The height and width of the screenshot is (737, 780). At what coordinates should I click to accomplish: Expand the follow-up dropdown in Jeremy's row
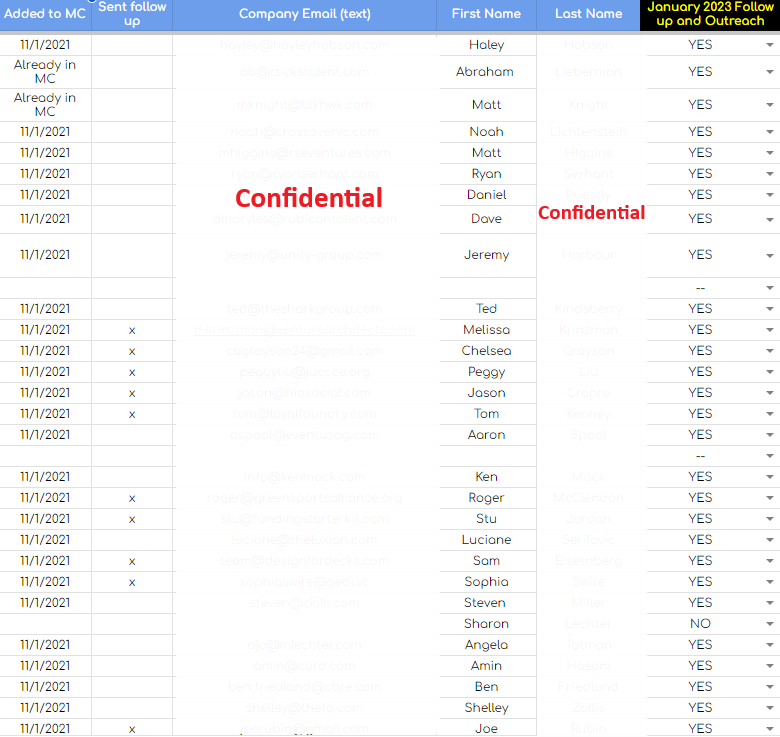(770, 255)
